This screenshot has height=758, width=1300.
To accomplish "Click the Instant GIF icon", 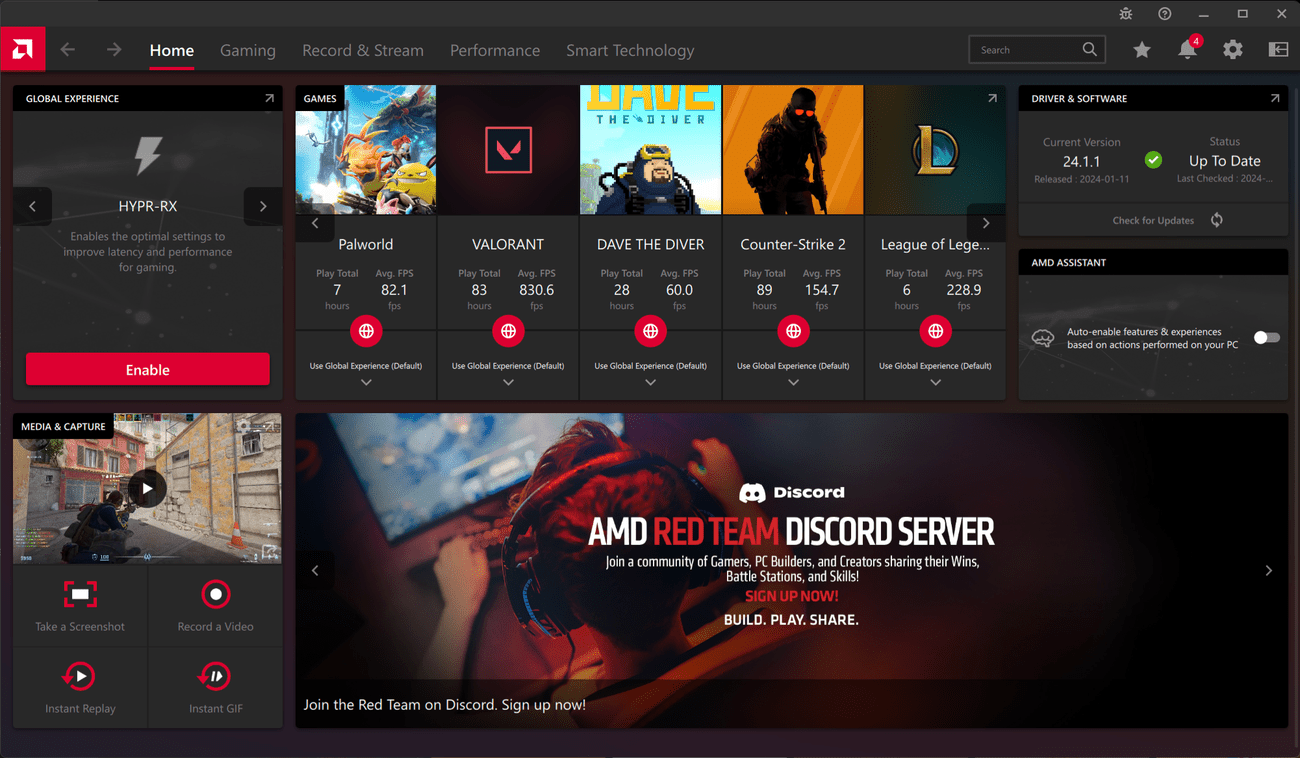I will point(215,677).
